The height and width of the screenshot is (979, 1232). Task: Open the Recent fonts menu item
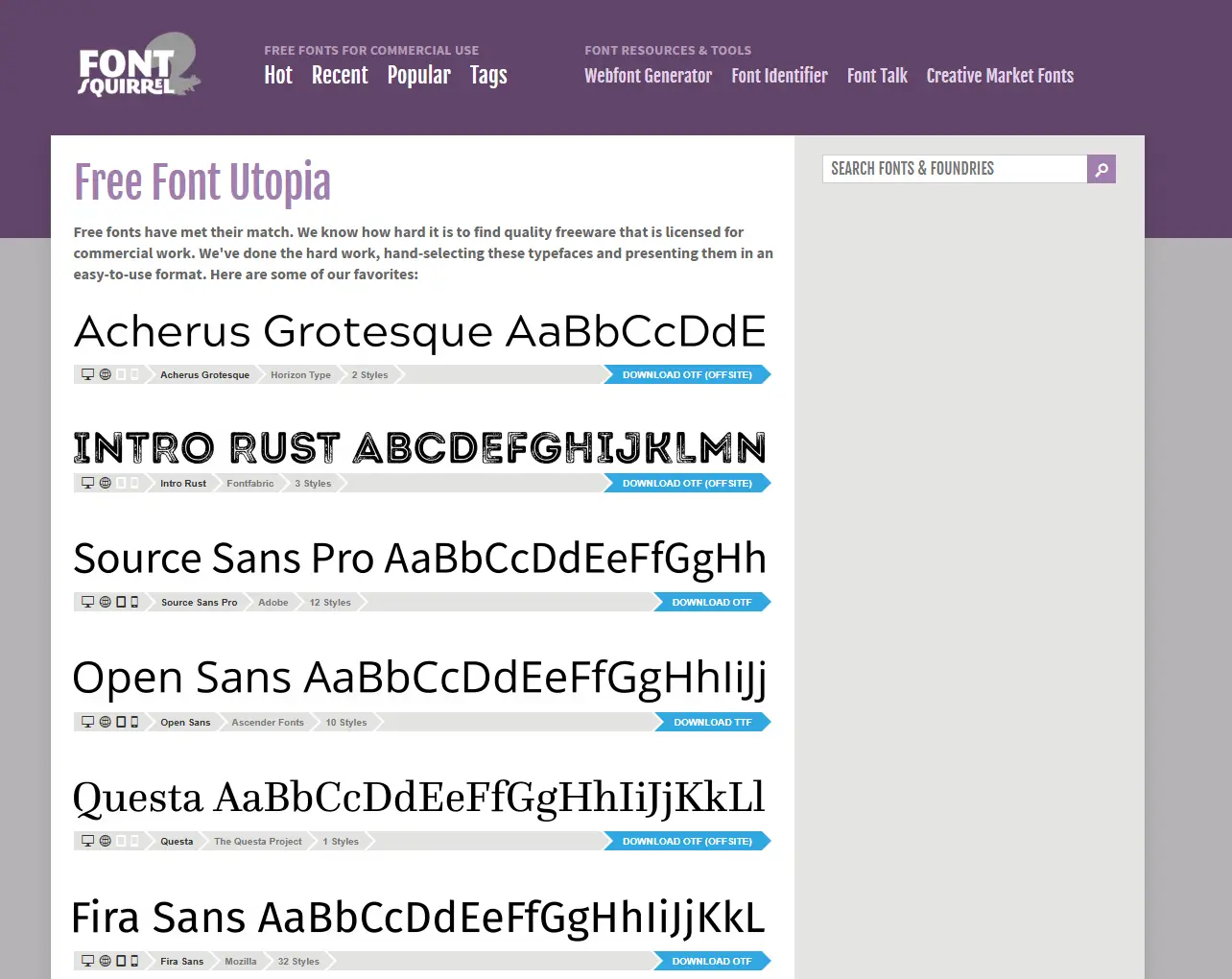pos(340,75)
